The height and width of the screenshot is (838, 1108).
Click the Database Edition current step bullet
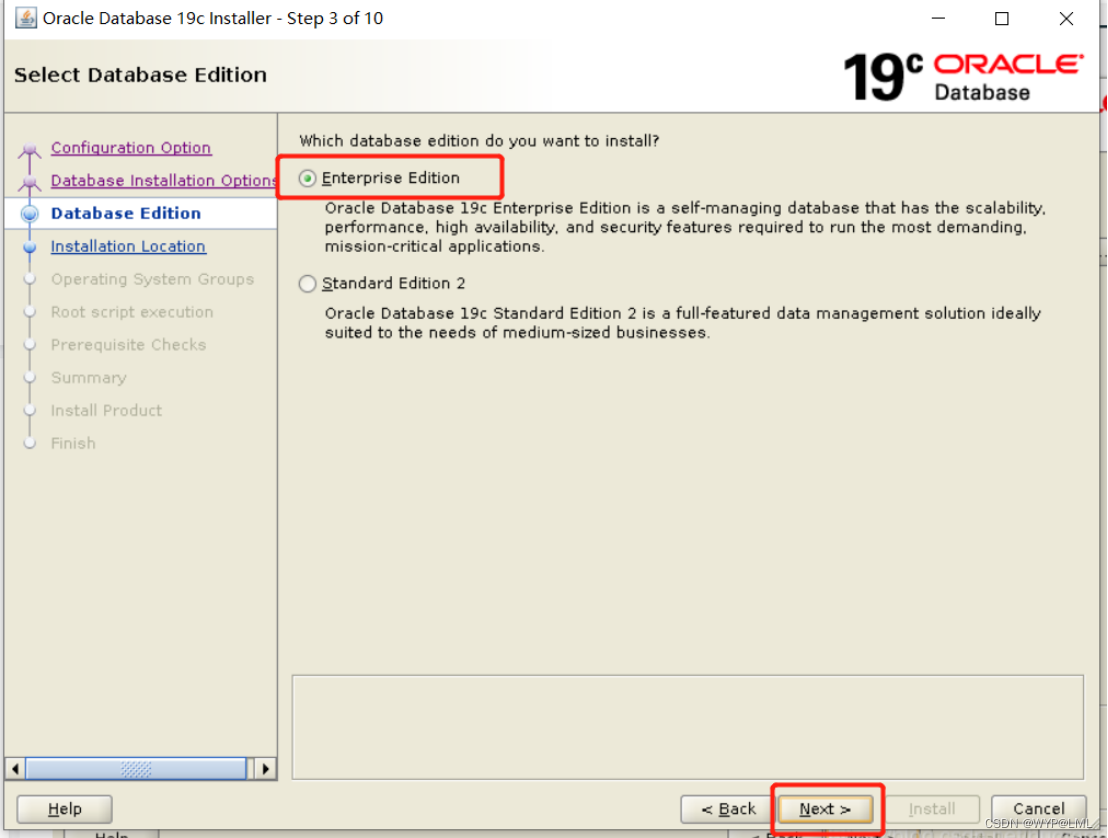[30, 213]
